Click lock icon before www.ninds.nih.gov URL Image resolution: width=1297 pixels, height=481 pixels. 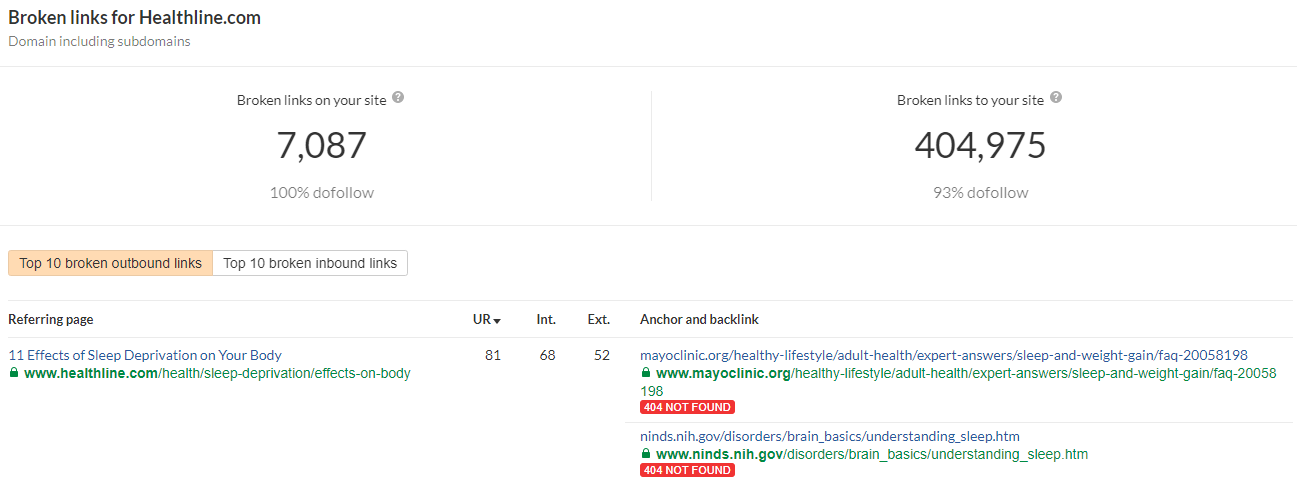pos(646,454)
